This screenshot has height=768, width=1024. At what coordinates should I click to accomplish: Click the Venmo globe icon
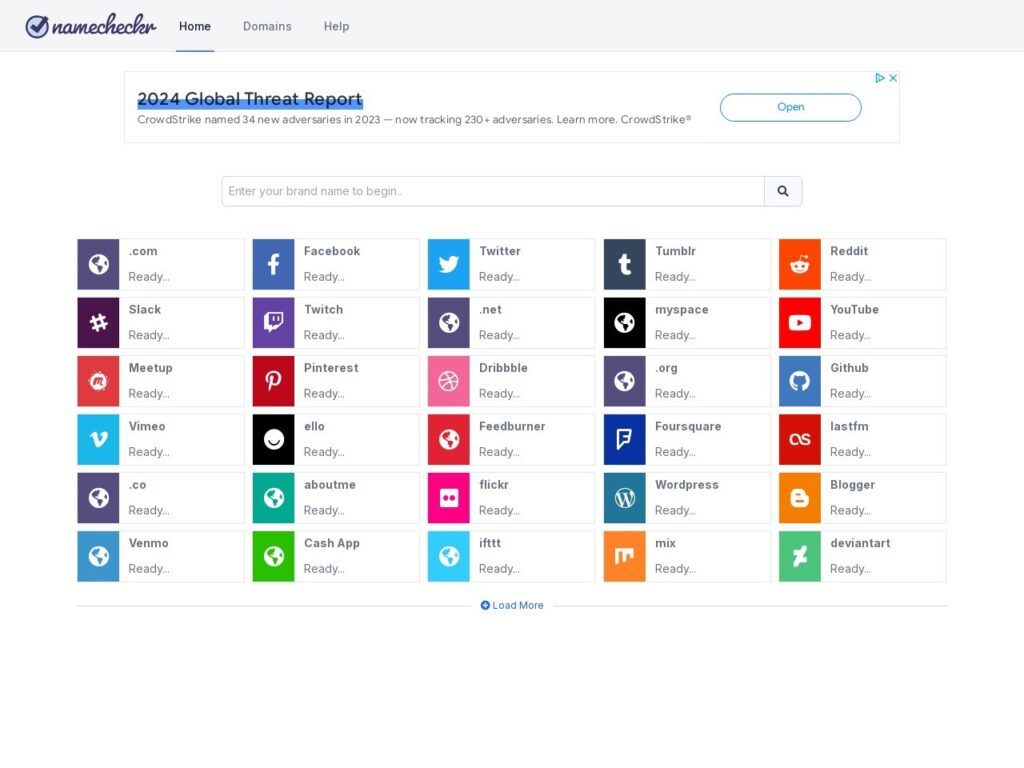click(x=98, y=556)
